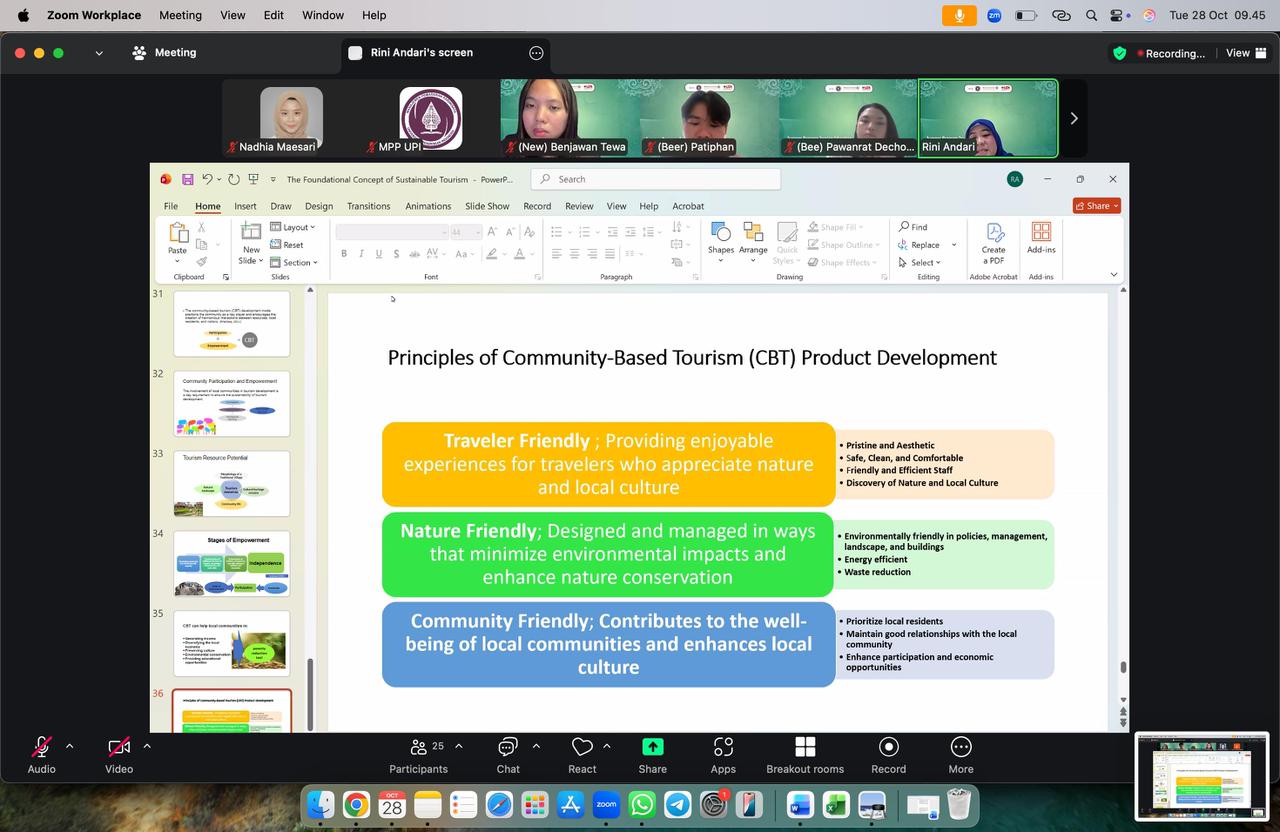Open the Meeting menu in macOS menu bar
This screenshot has height=832, width=1280.
(180, 15)
